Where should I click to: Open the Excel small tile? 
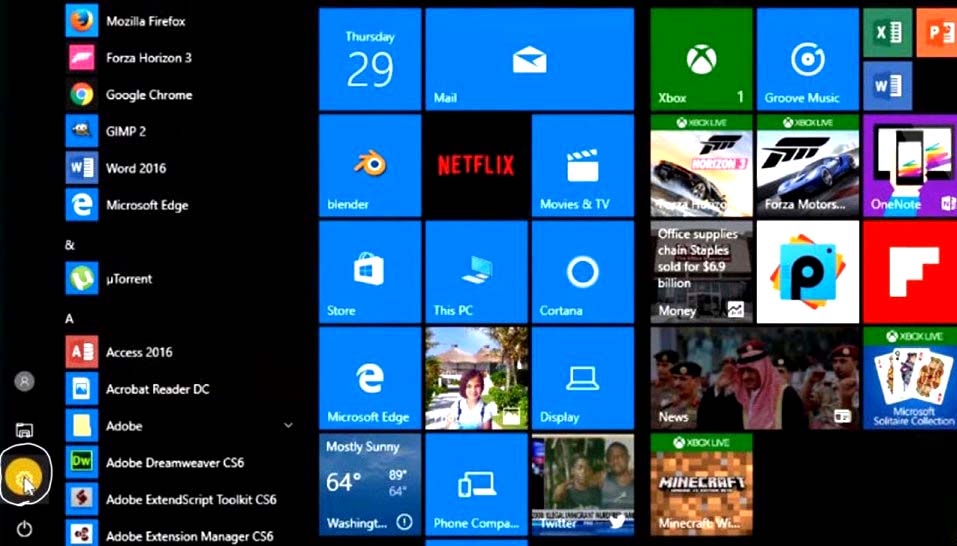[x=887, y=32]
